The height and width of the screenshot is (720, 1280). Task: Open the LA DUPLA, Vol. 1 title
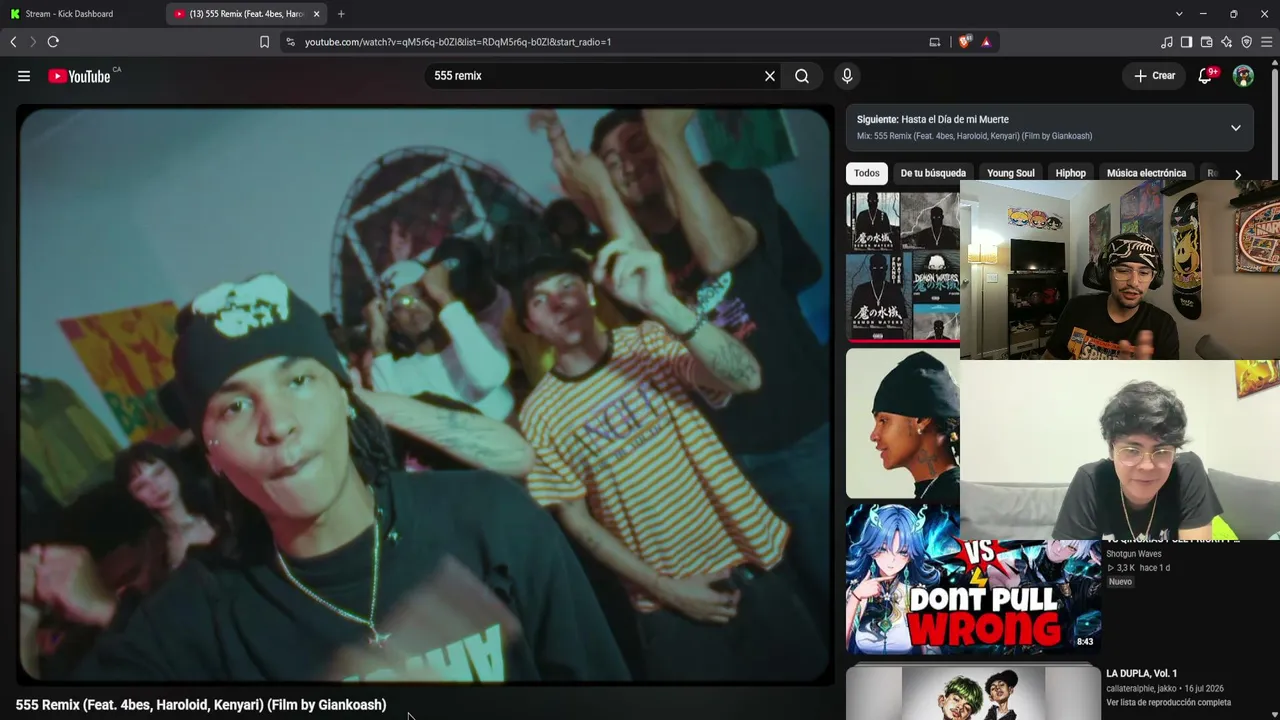1141,674
